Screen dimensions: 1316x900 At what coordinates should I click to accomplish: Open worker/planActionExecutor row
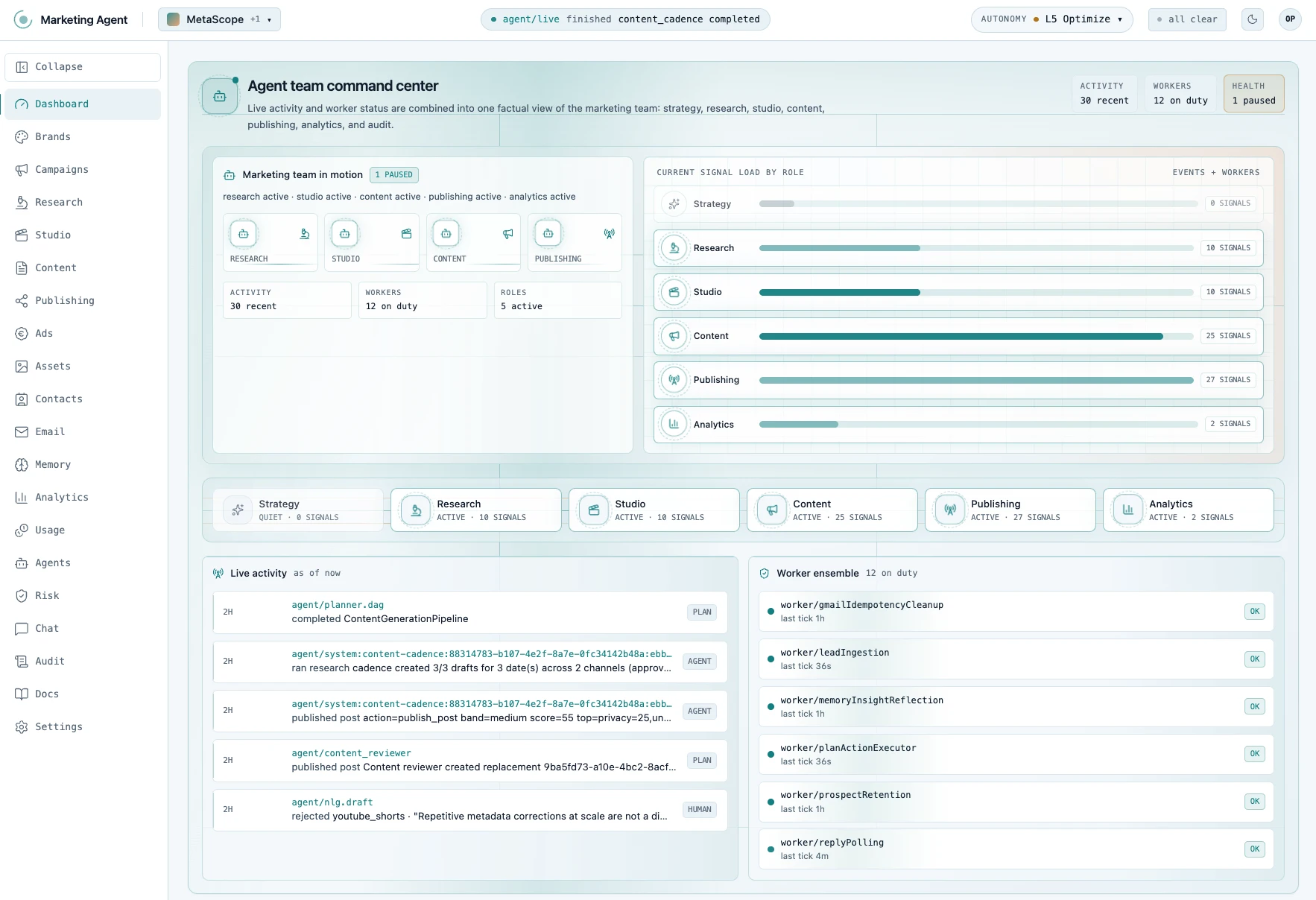(x=1016, y=755)
